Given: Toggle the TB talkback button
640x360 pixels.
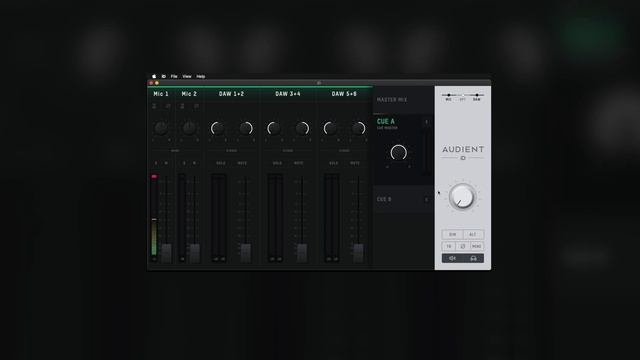Looking at the screenshot, I should (x=449, y=246).
